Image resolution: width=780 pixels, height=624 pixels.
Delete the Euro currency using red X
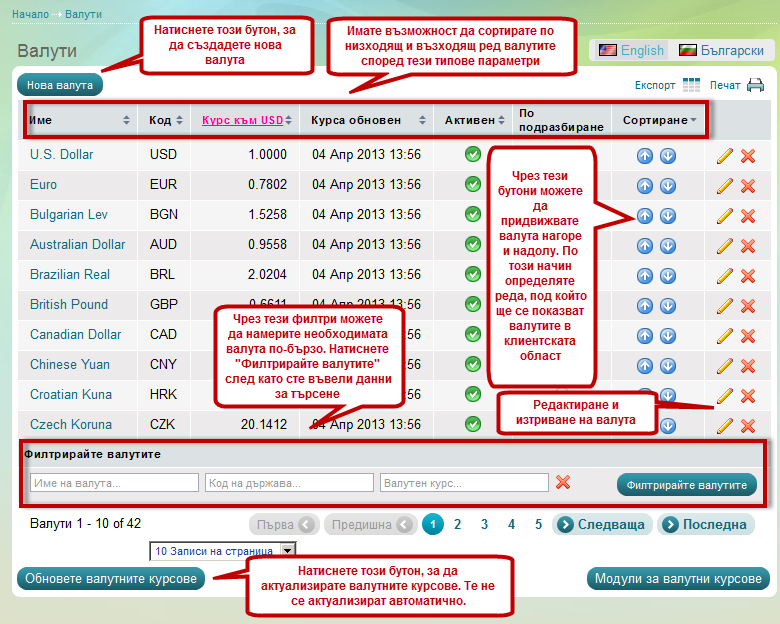pyautogui.click(x=747, y=185)
